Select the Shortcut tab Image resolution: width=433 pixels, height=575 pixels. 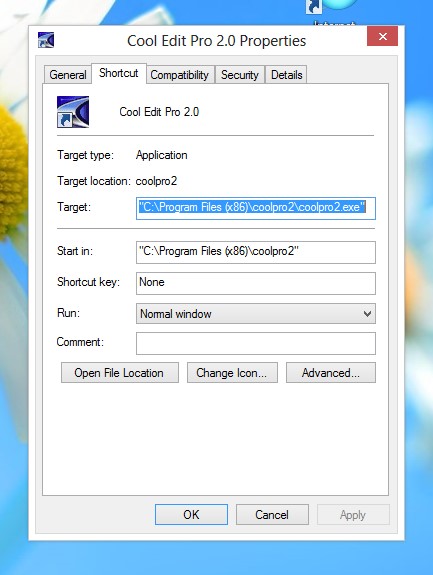coord(118,73)
